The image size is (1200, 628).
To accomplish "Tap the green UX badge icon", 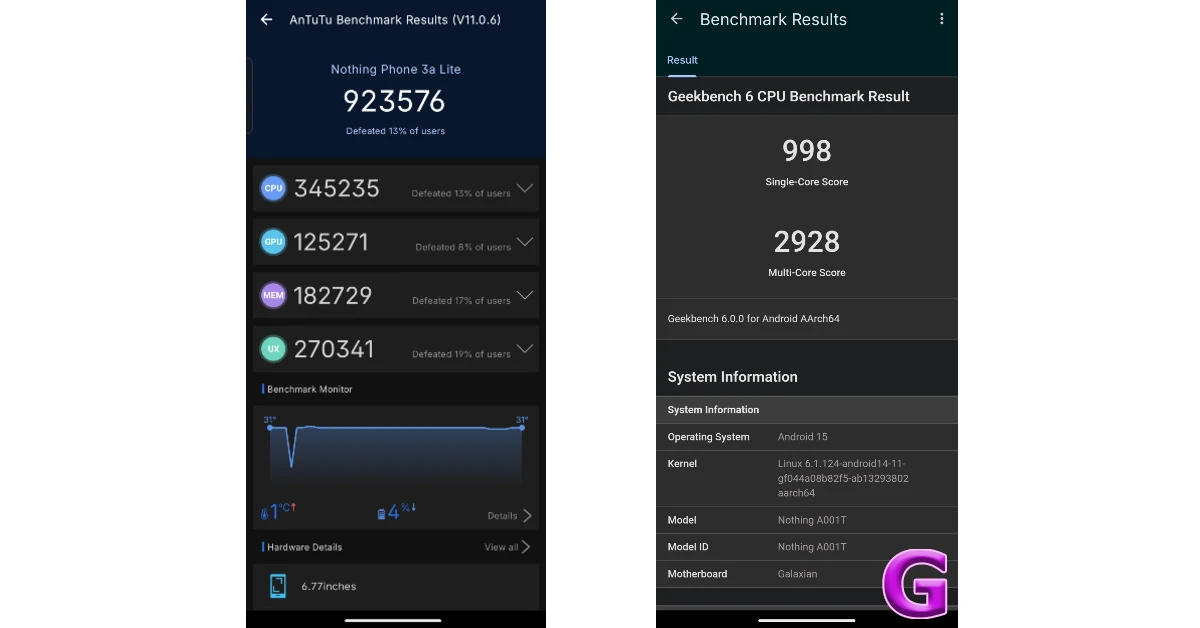I will [272, 348].
